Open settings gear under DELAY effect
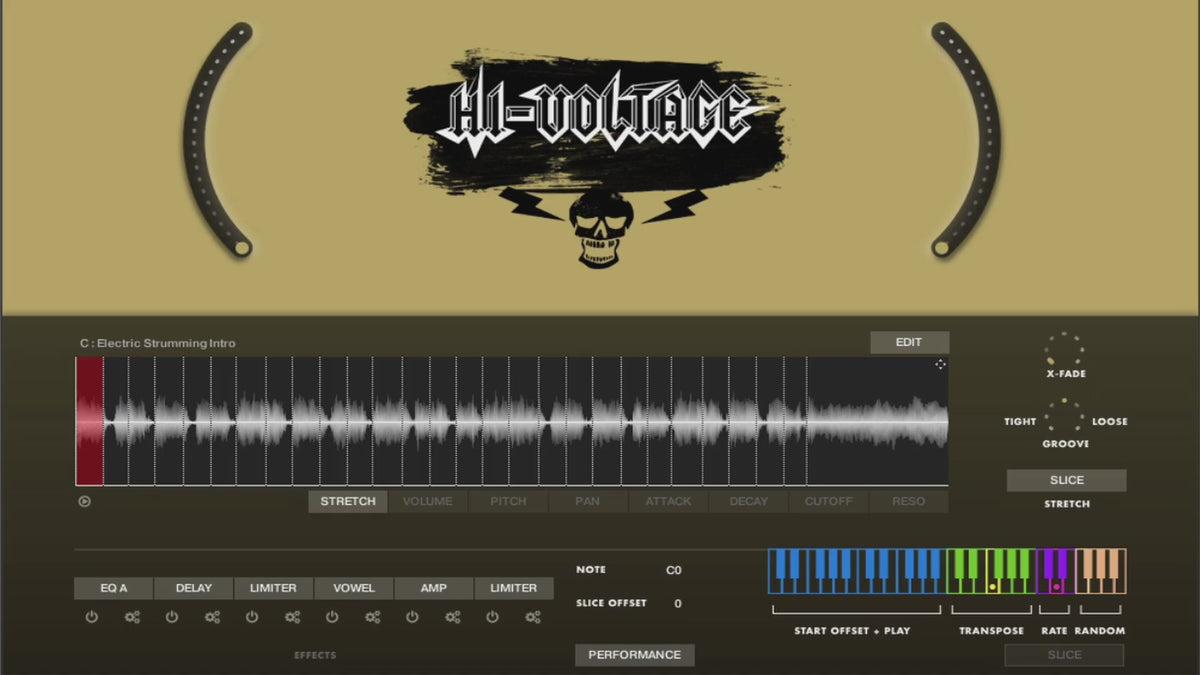Image resolution: width=1200 pixels, height=675 pixels. (x=212, y=618)
